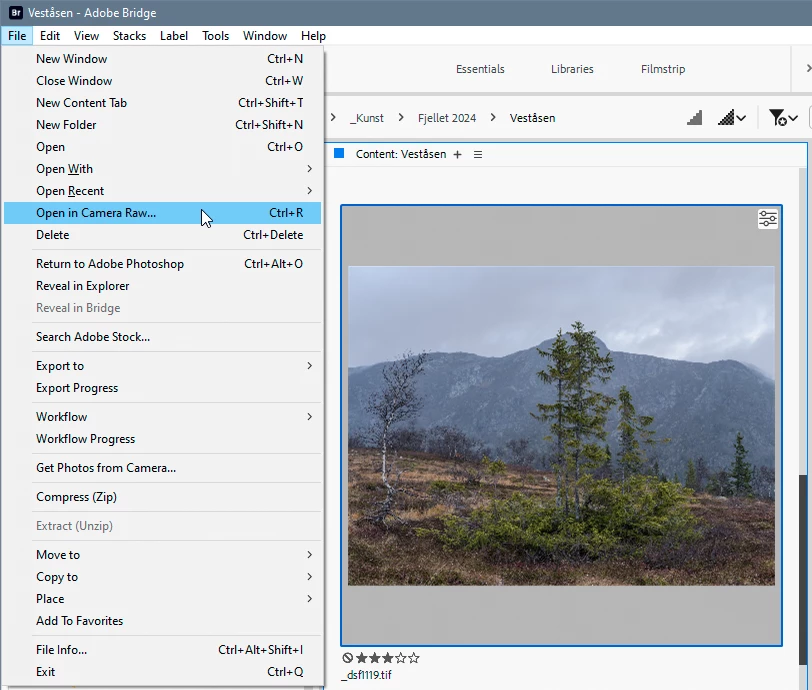Click the thumbnail quality icon in path bar
812x690 pixels.
[x=694, y=118]
